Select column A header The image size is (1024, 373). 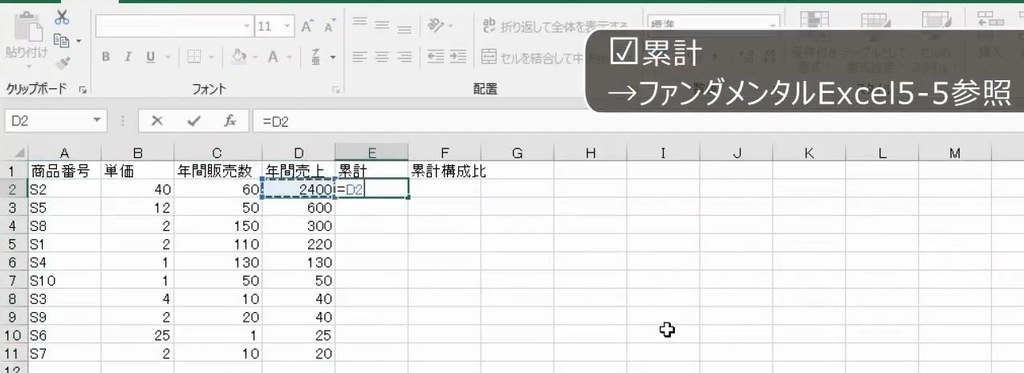[64, 154]
